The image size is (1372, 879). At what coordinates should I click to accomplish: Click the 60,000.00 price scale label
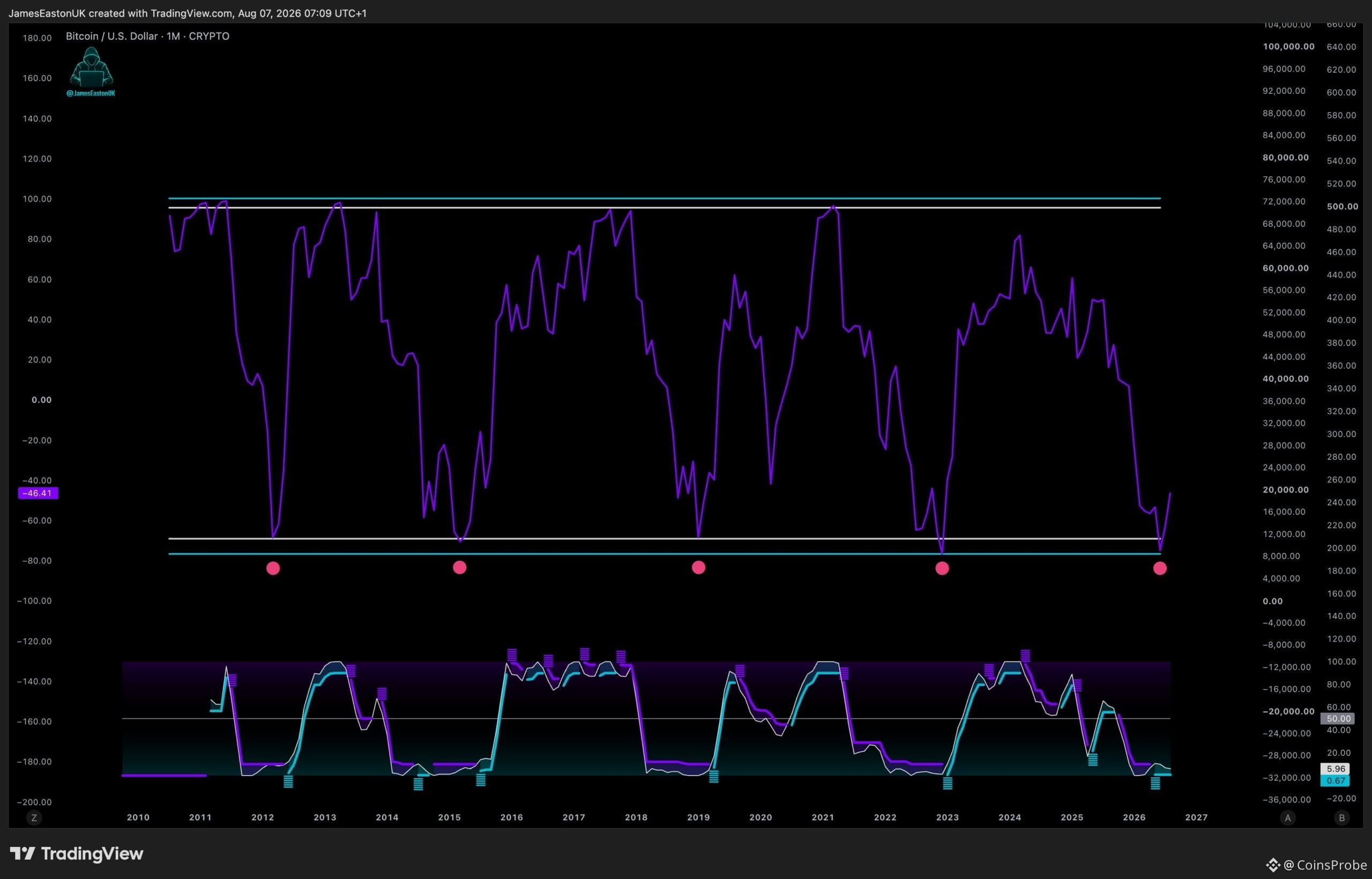(1286, 269)
